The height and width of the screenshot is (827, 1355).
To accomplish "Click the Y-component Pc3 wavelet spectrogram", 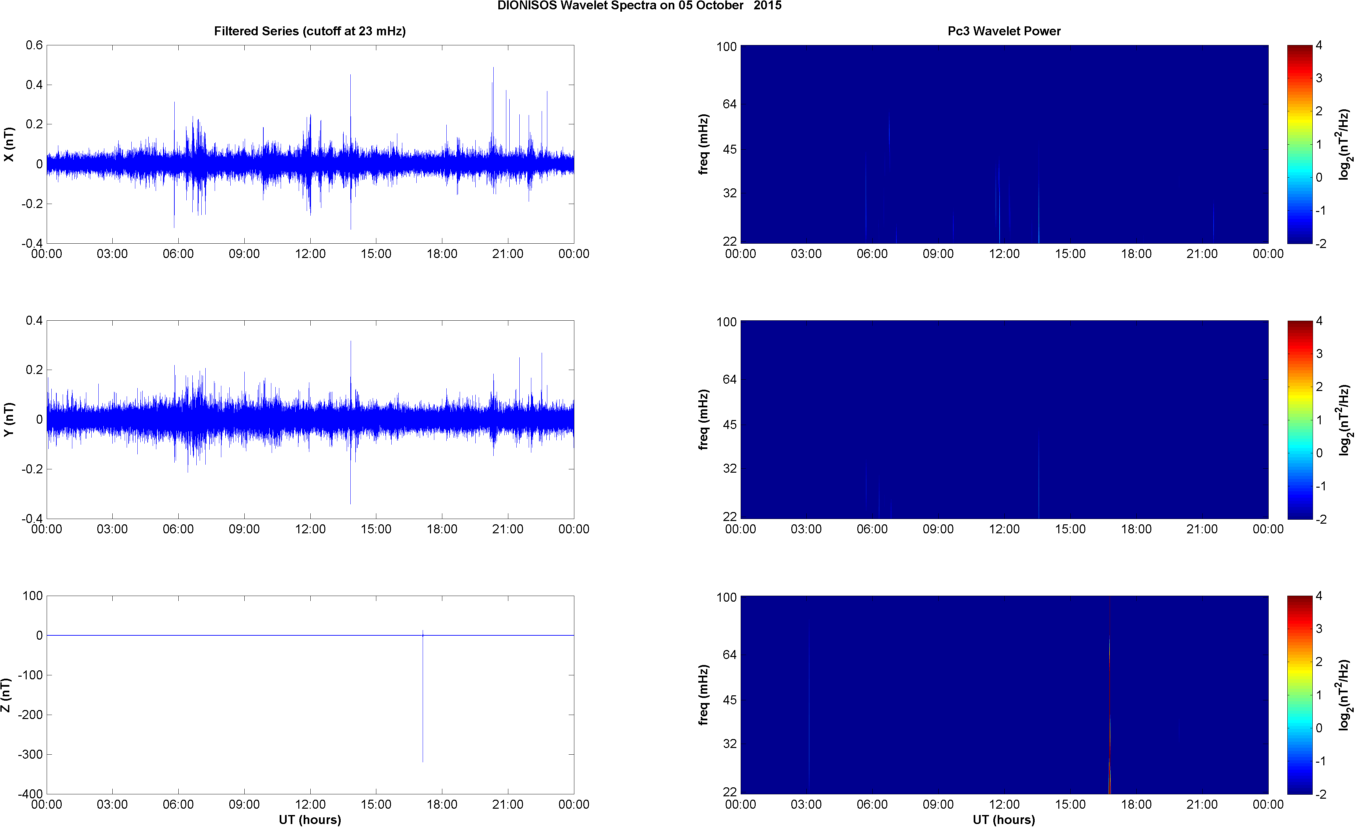I will (x=1004, y=420).
